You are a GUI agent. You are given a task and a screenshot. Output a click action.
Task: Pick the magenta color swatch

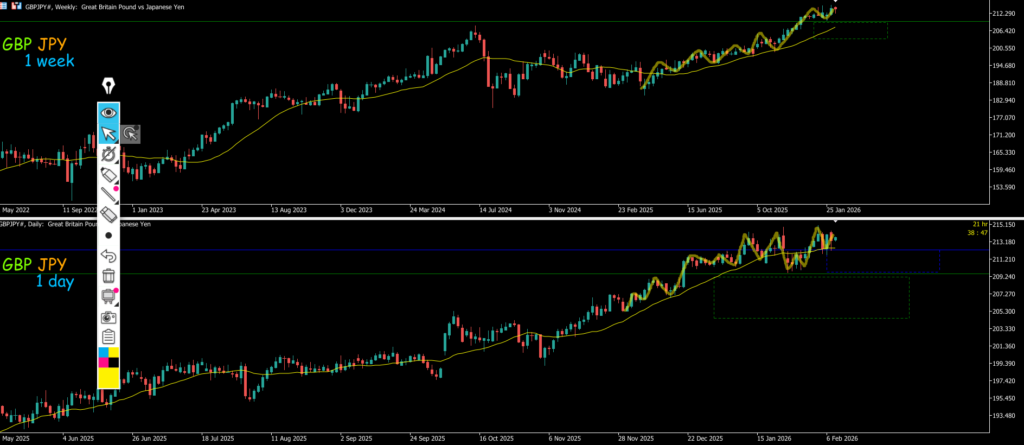[x=102, y=363]
